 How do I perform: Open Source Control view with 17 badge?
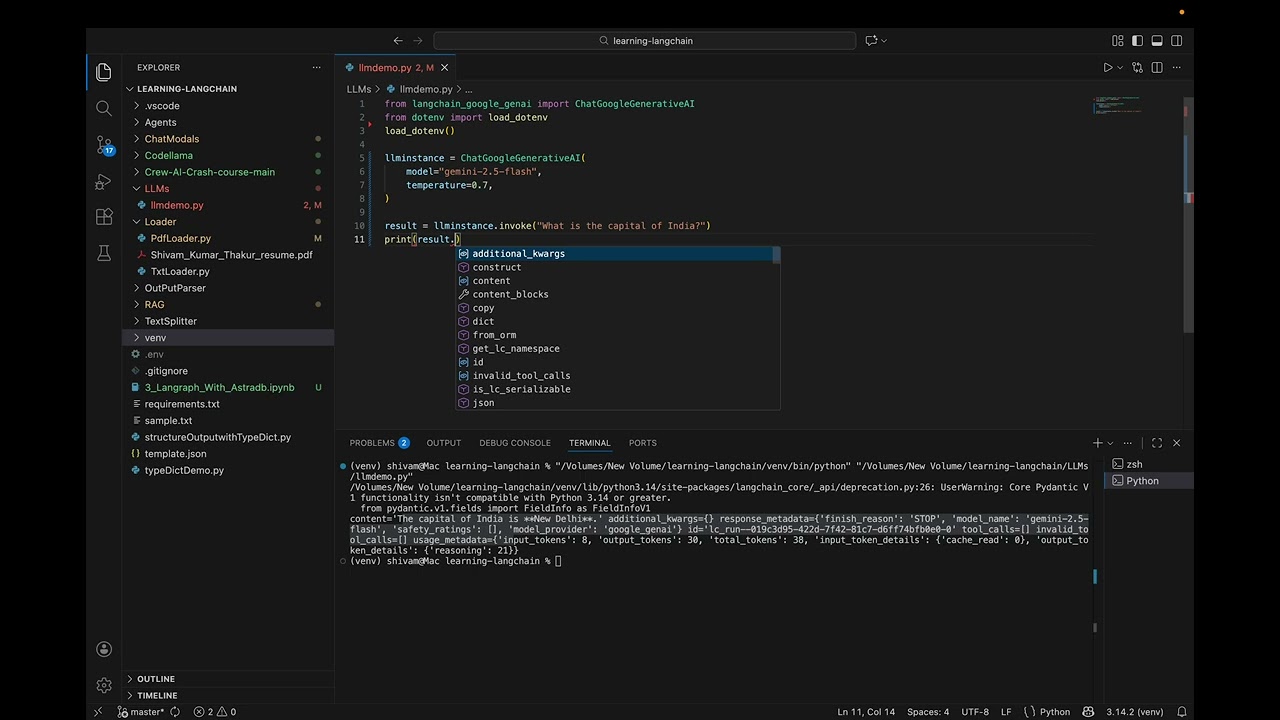click(104, 145)
